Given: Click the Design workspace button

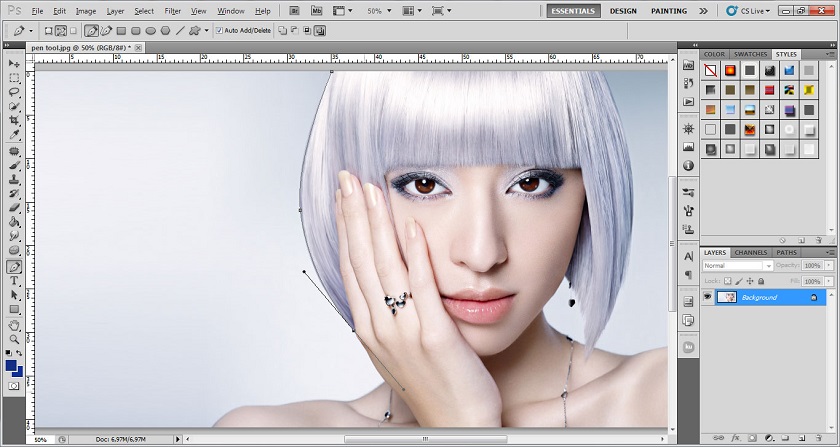Looking at the screenshot, I should 622,11.
